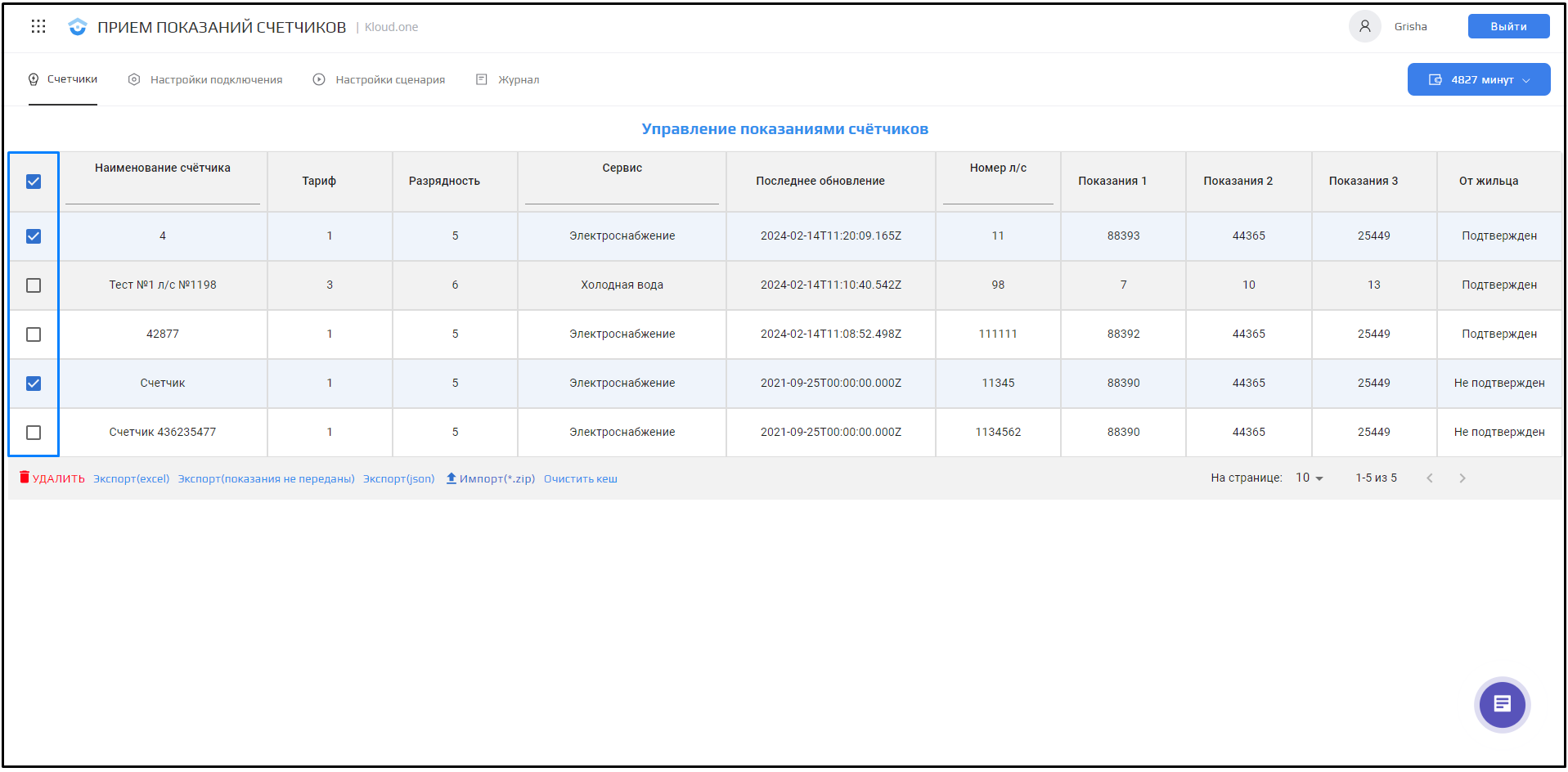
Task: Go to next page arrow
Action: pyautogui.click(x=1462, y=478)
